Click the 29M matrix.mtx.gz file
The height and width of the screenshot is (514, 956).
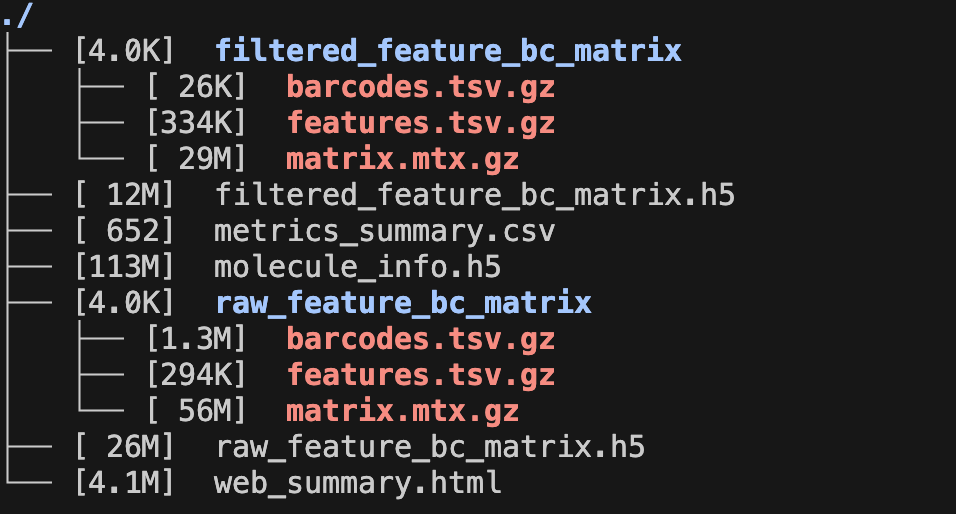[402, 159]
